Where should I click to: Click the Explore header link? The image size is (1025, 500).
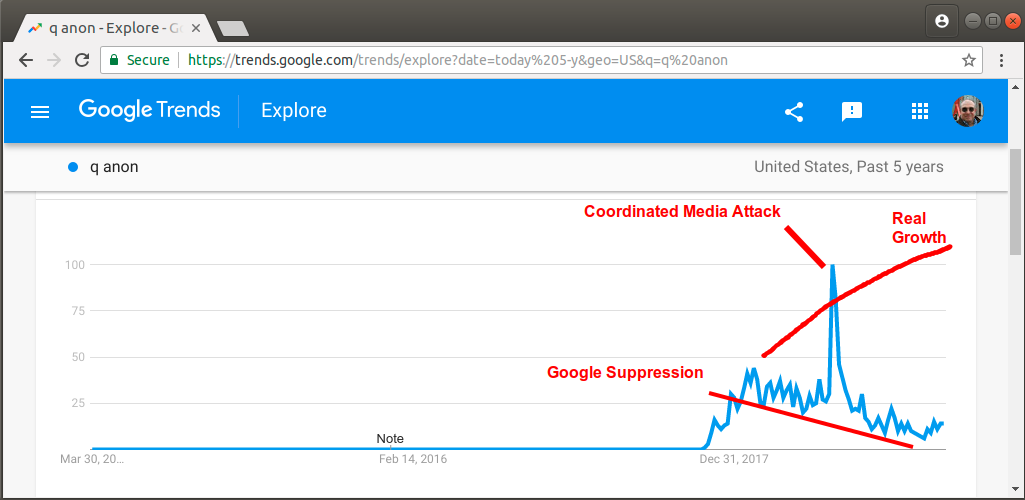click(294, 110)
